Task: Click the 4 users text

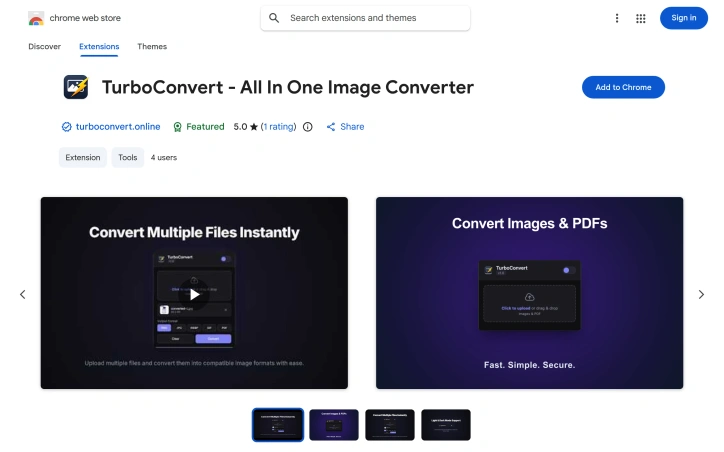Action: point(163,157)
